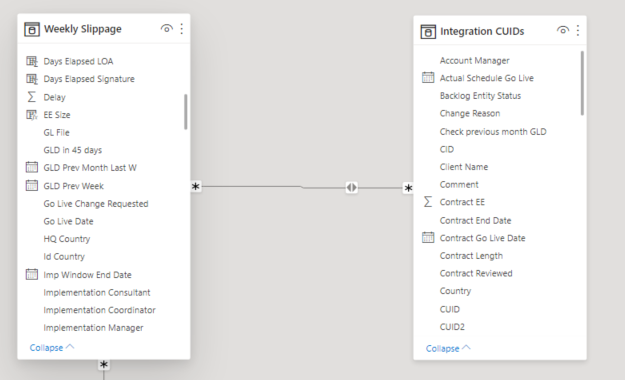This screenshot has height=380, width=625.
Task: Click the many-cardinality asterisk at Integration CUIDs left edge
Action: coord(408,188)
